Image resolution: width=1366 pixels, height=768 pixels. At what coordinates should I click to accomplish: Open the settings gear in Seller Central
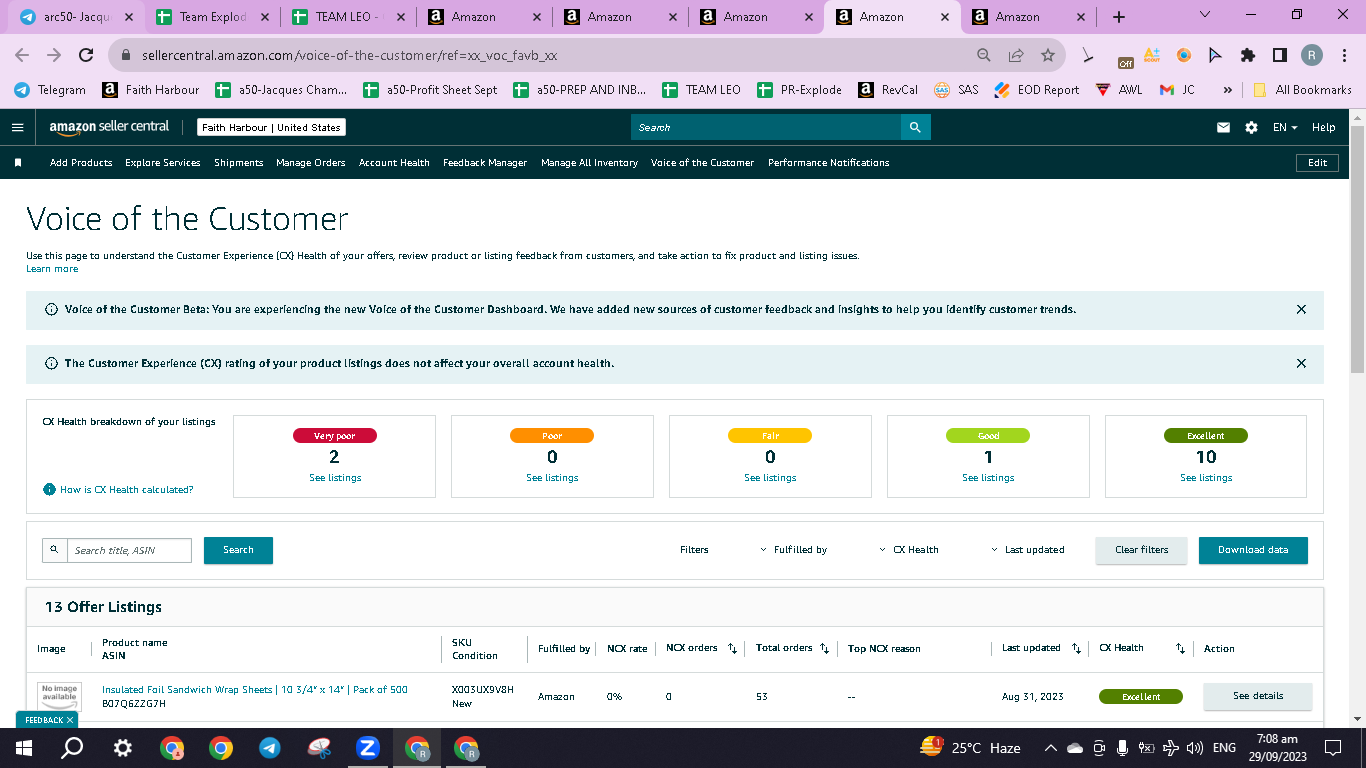[x=1251, y=127]
